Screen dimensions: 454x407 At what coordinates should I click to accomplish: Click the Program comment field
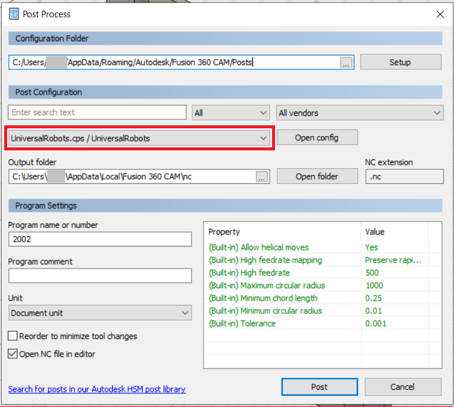point(100,276)
